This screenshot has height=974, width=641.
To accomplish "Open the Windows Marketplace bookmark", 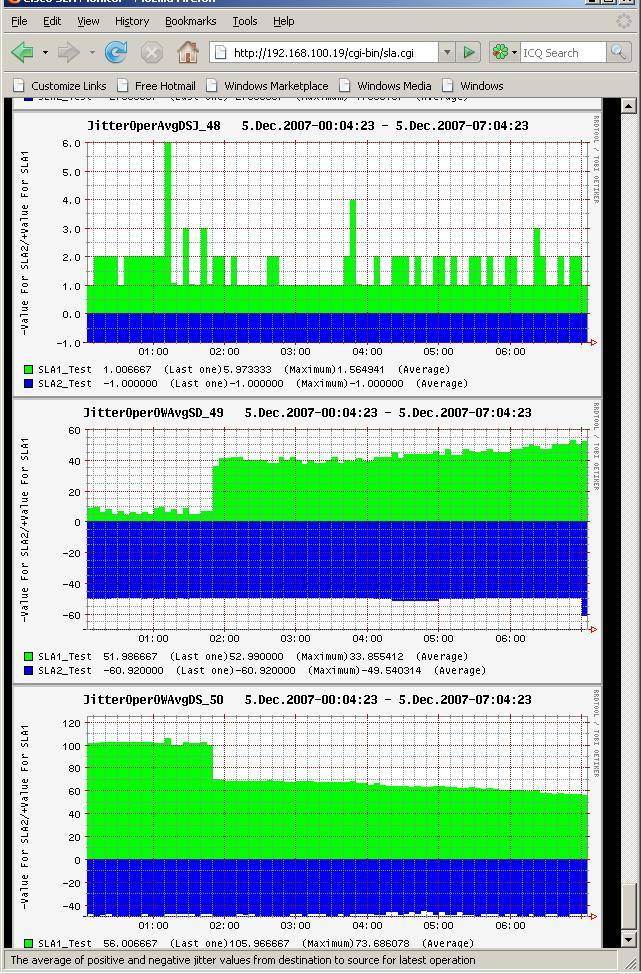I will coord(276,86).
